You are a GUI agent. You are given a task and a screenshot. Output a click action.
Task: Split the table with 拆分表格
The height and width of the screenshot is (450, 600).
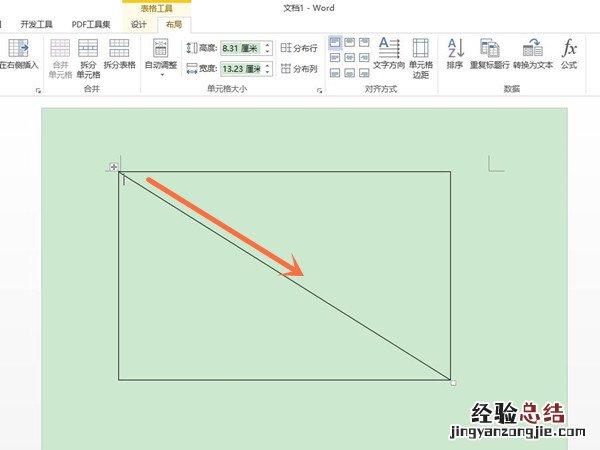119,55
